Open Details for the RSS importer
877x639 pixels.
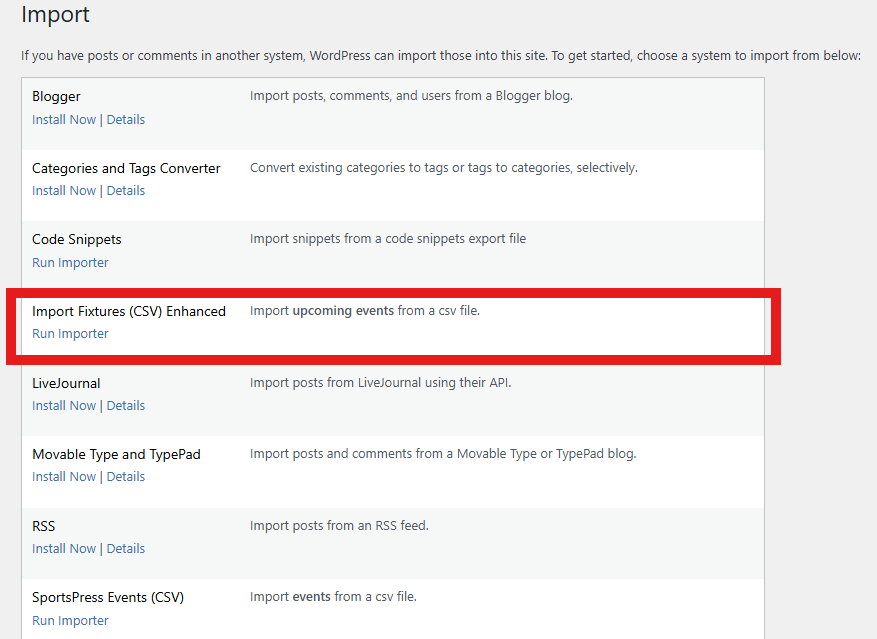tap(125, 548)
